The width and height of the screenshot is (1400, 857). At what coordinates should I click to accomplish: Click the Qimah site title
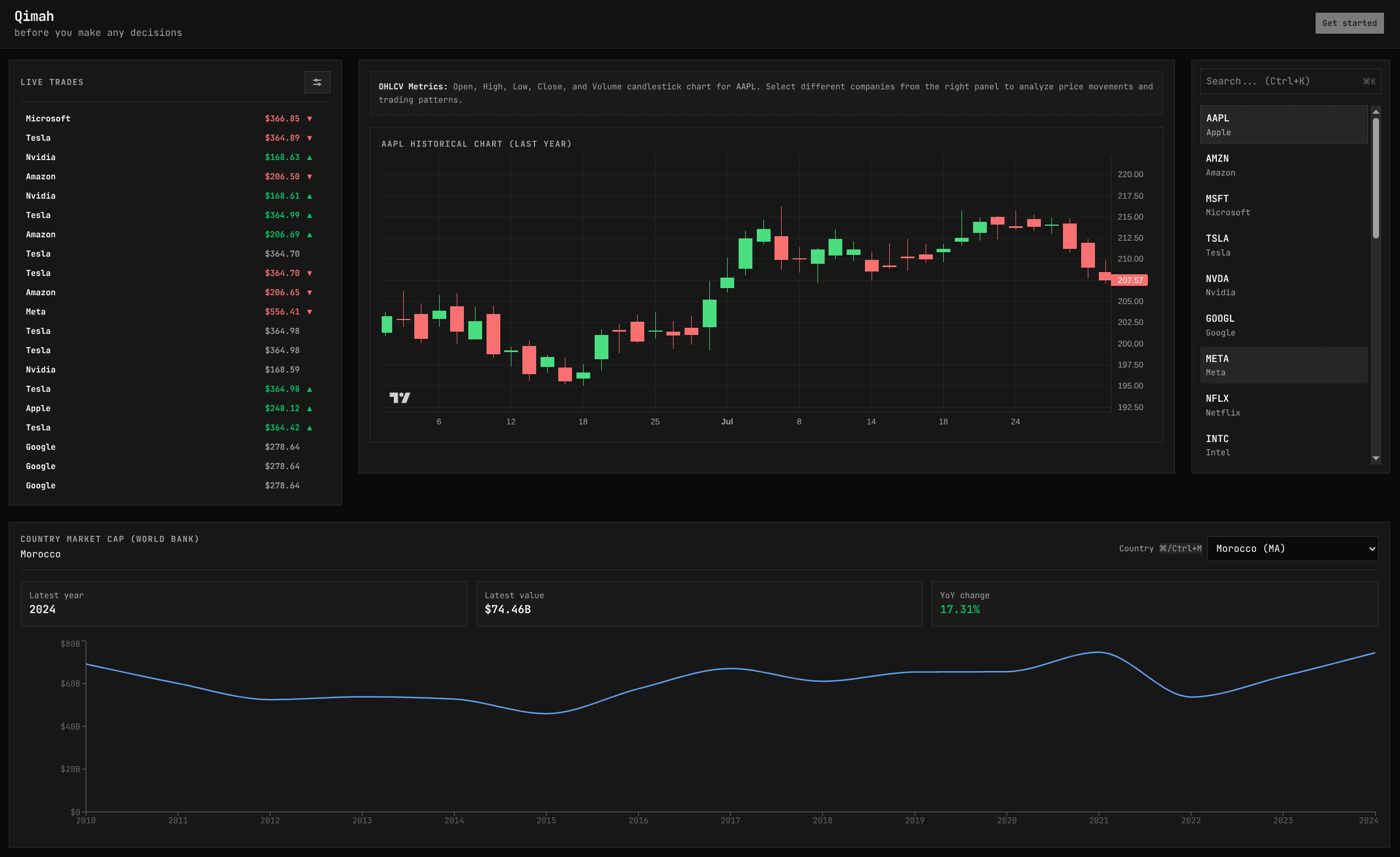(x=34, y=17)
